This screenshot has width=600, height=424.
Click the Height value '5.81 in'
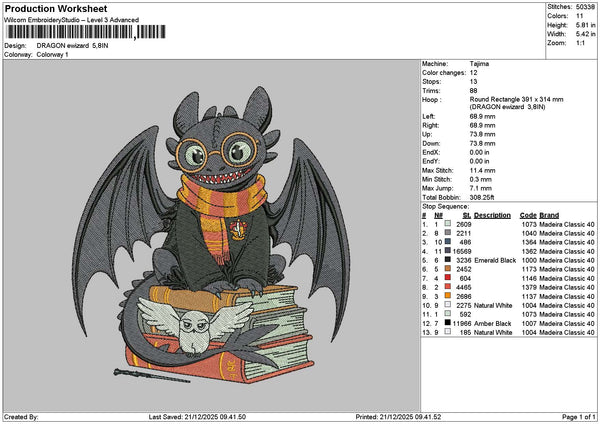coord(585,25)
